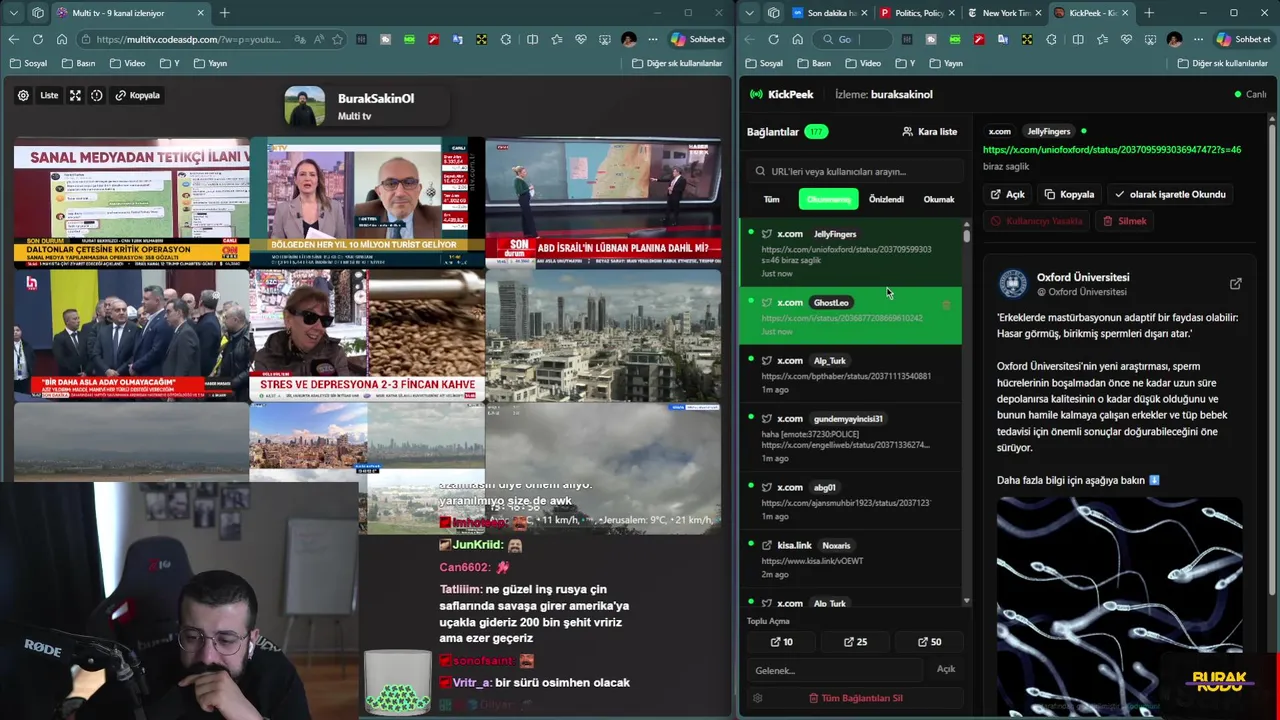Open Sohbet et Copilot in left browser
Image resolution: width=1280 pixels, height=720 pixels.
[x=697, y=39]
